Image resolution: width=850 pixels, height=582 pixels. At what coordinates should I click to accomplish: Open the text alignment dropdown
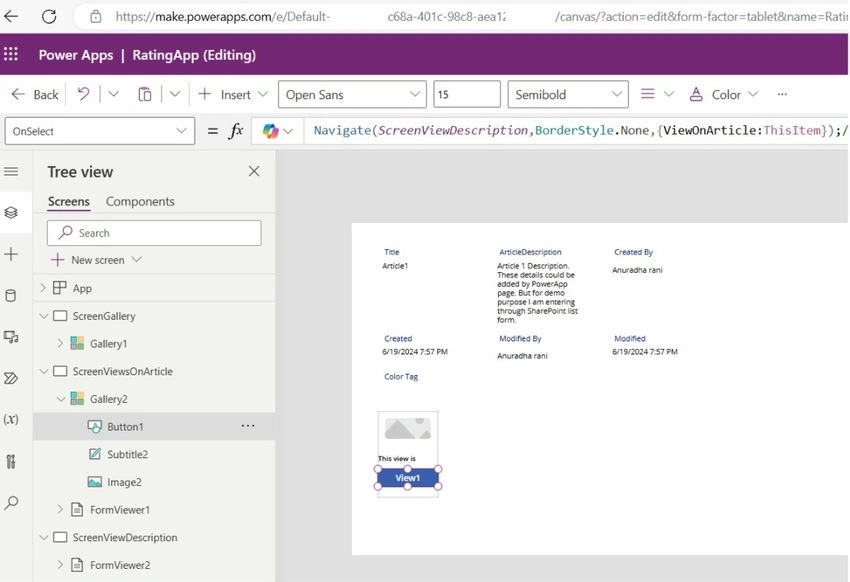656,94
